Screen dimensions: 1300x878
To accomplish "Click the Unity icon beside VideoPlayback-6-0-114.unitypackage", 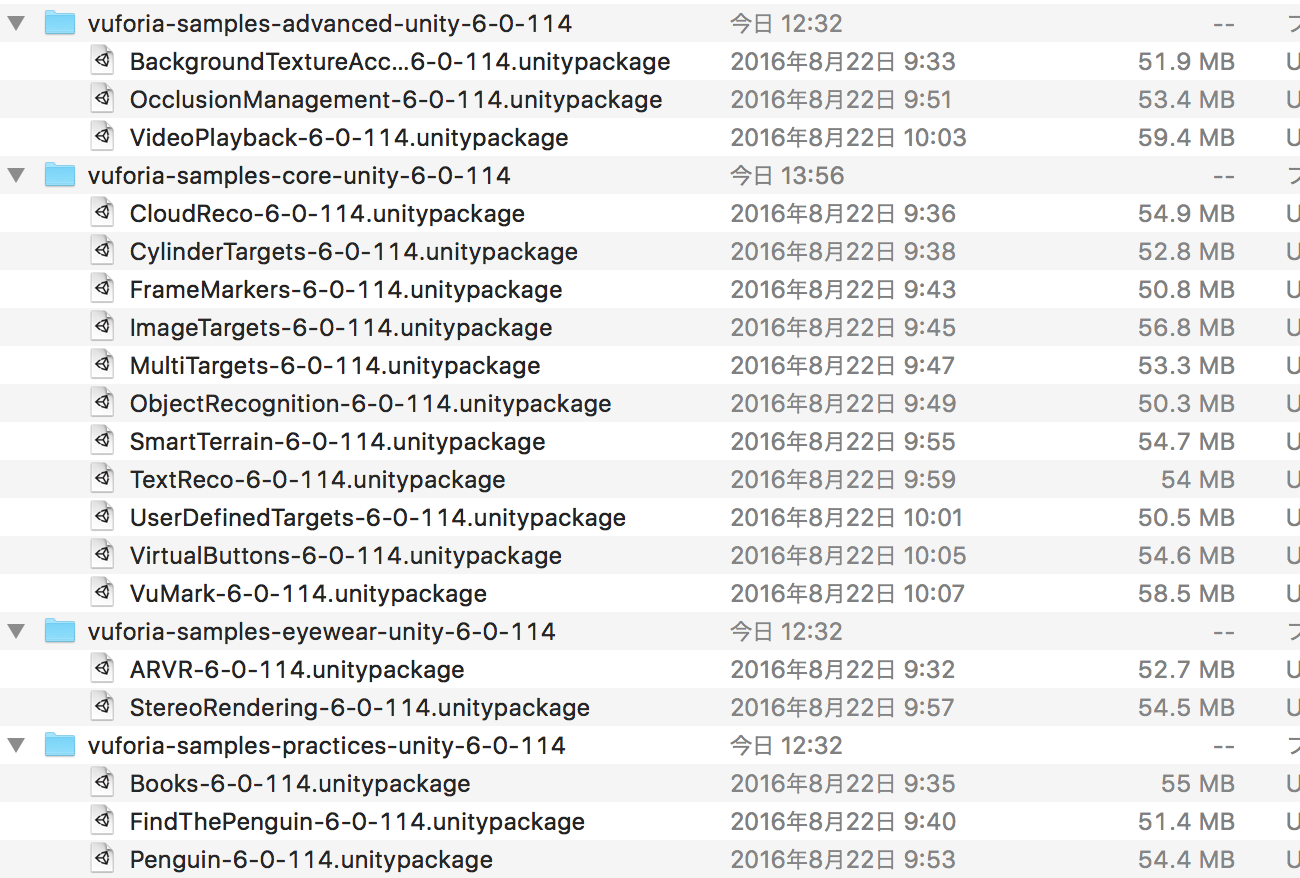I will pos(102,138).
